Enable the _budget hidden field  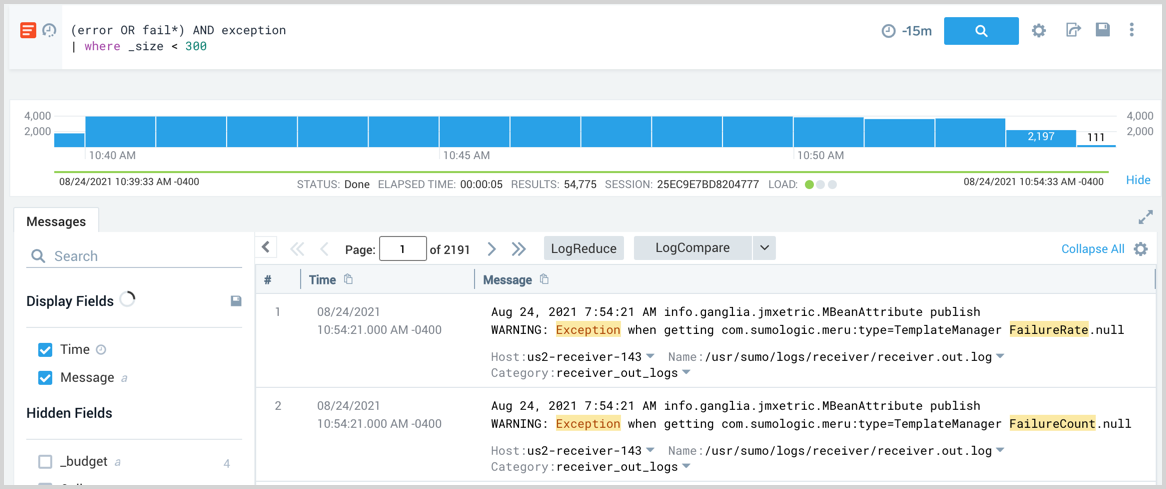coord(45,462)
